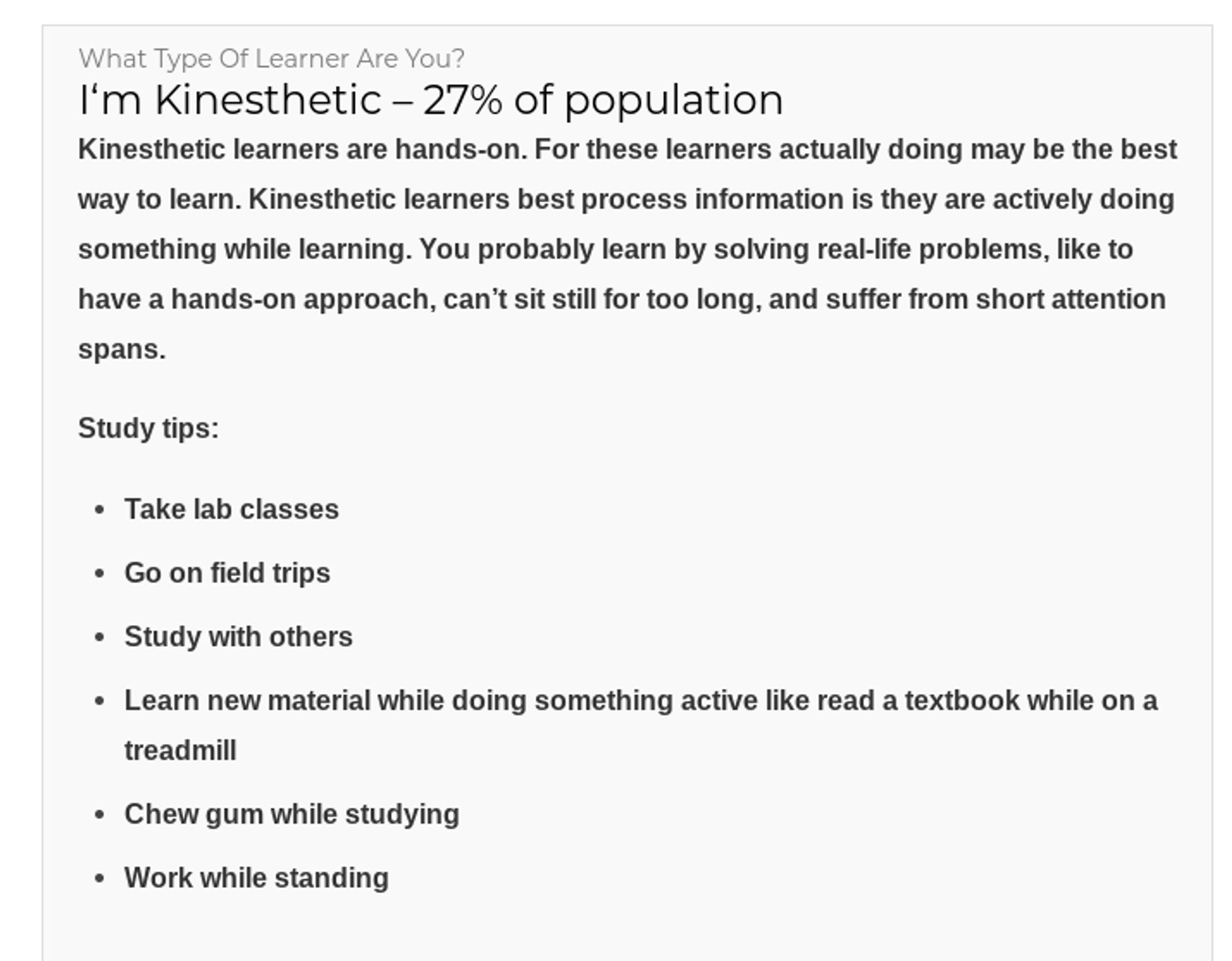
Task: Click the 'Take lab classes' bullet item
Action: pyautogui.click(x=231, y=509)
